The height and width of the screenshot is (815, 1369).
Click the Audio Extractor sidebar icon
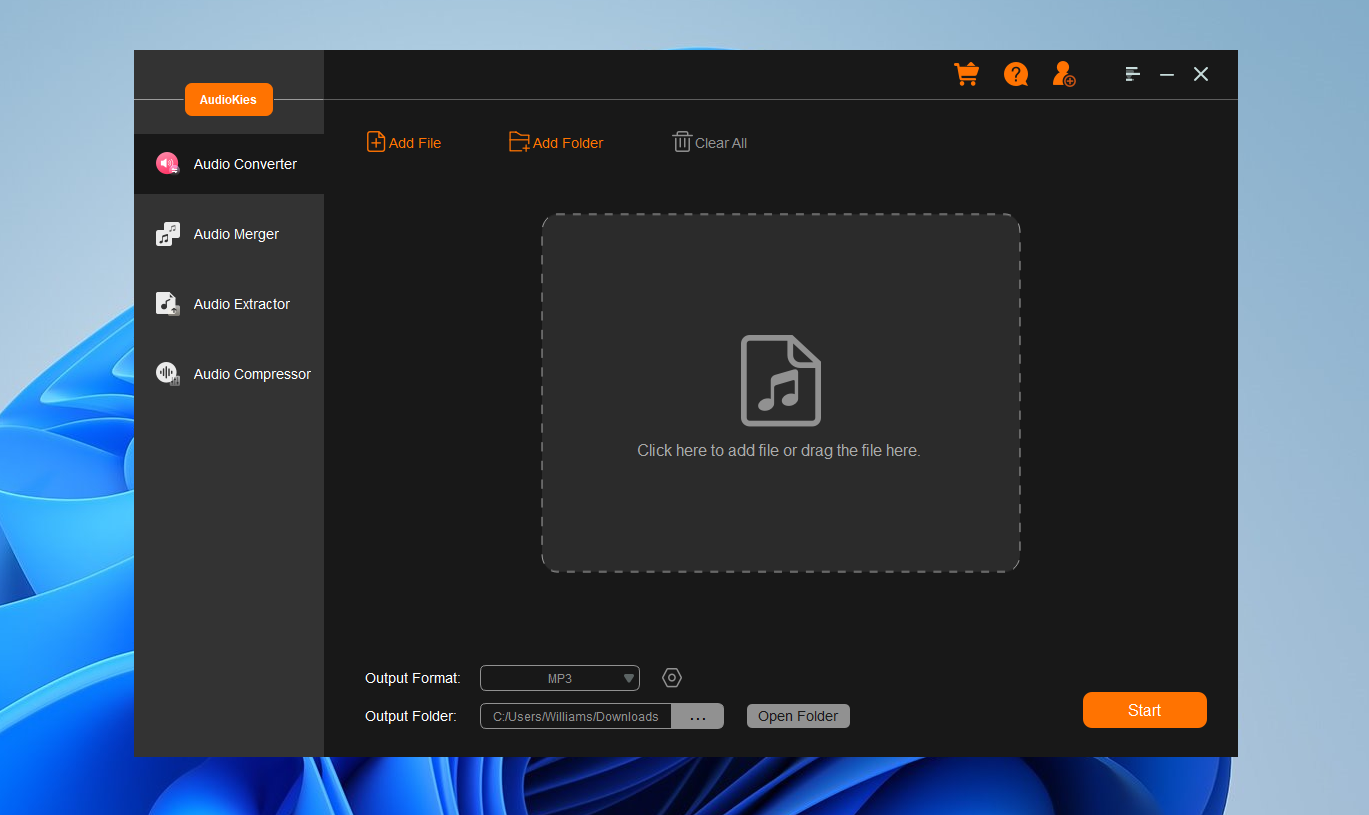pos(167,304)
